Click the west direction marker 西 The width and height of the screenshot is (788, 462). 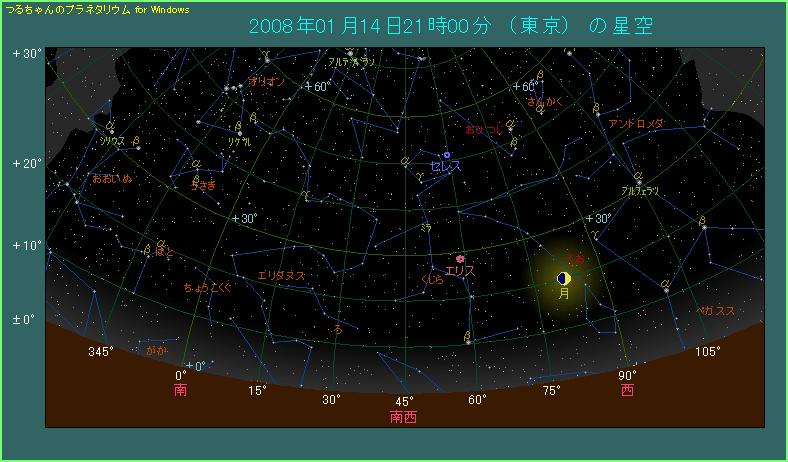(x=627, y=391)
